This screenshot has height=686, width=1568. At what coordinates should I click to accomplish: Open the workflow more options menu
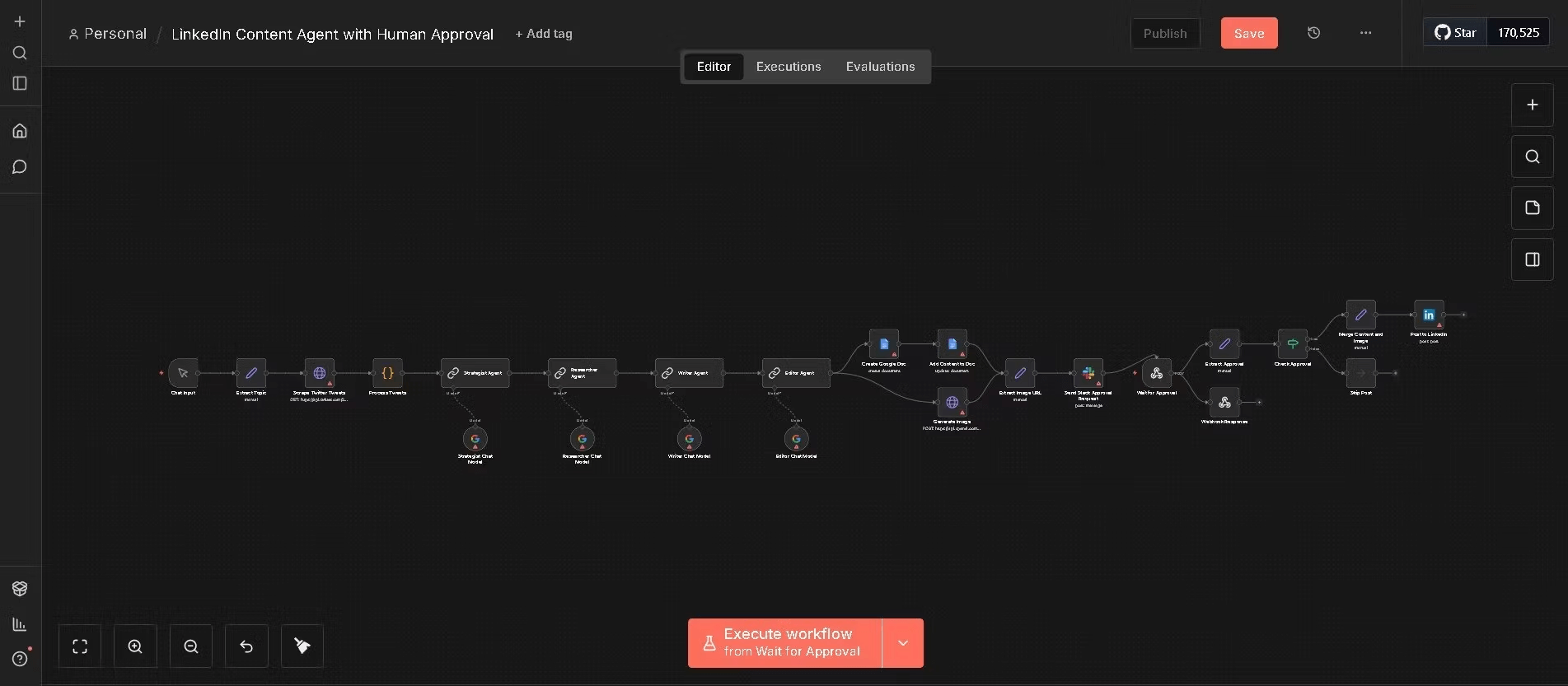(x=1365, y=33)
